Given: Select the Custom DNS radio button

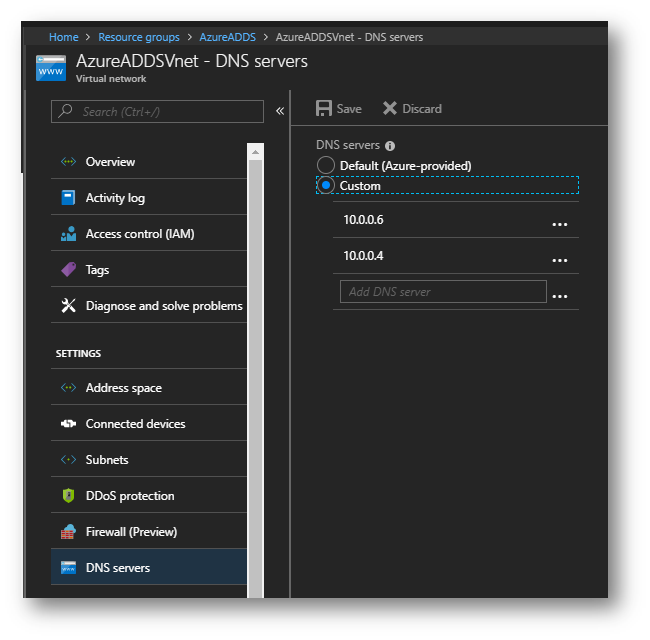Looking at the screenshot, I should 326,185.
